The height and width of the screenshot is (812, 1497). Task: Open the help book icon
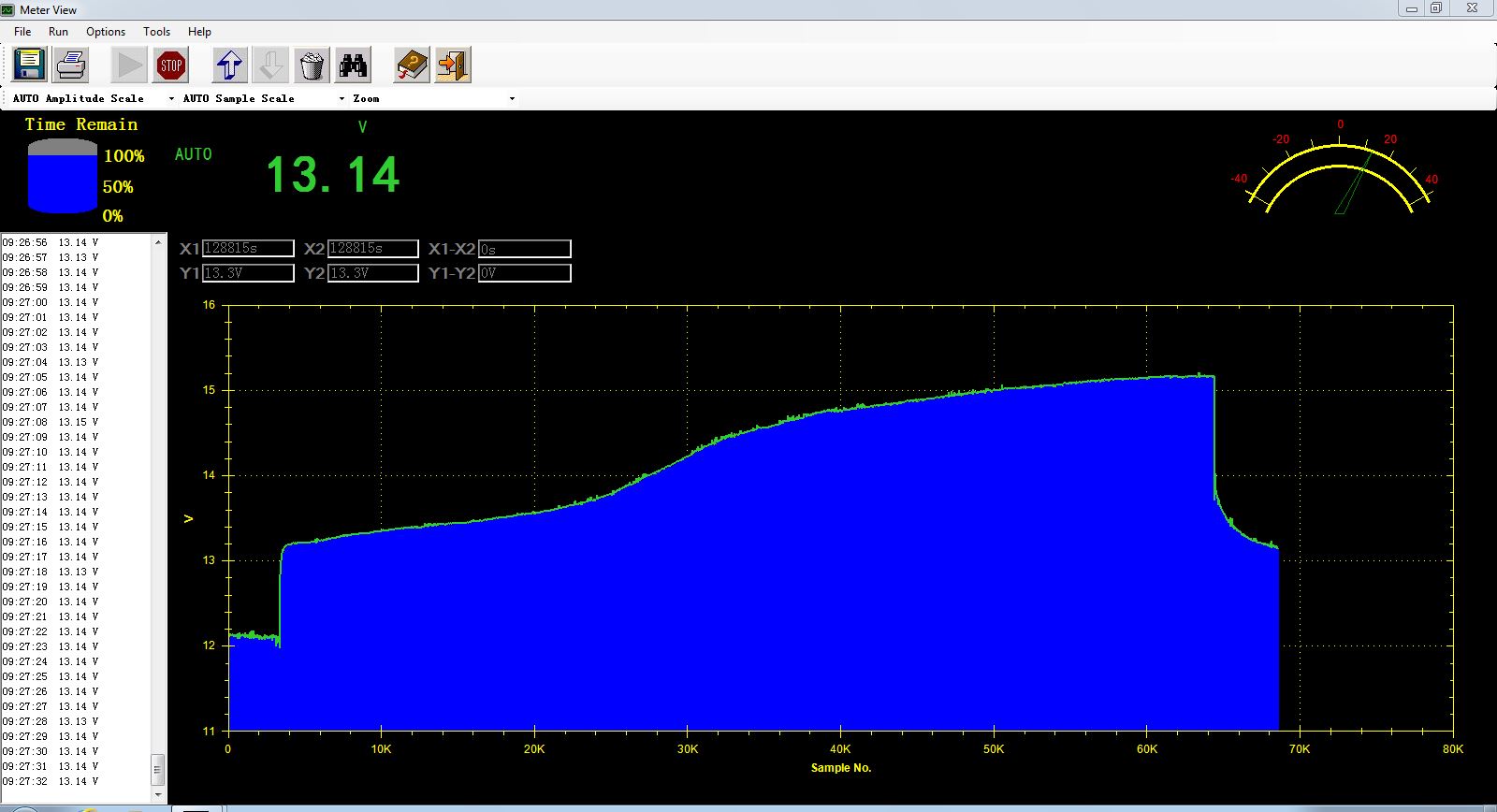click(x=412, y=65)
